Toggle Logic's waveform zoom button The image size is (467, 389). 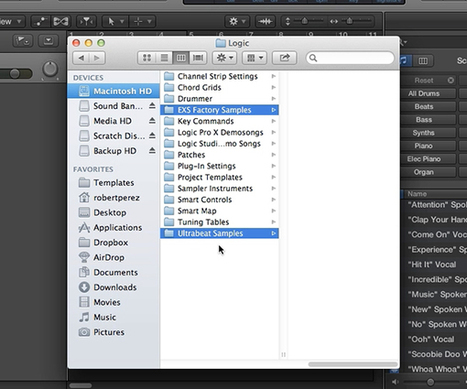pos(265,22)
